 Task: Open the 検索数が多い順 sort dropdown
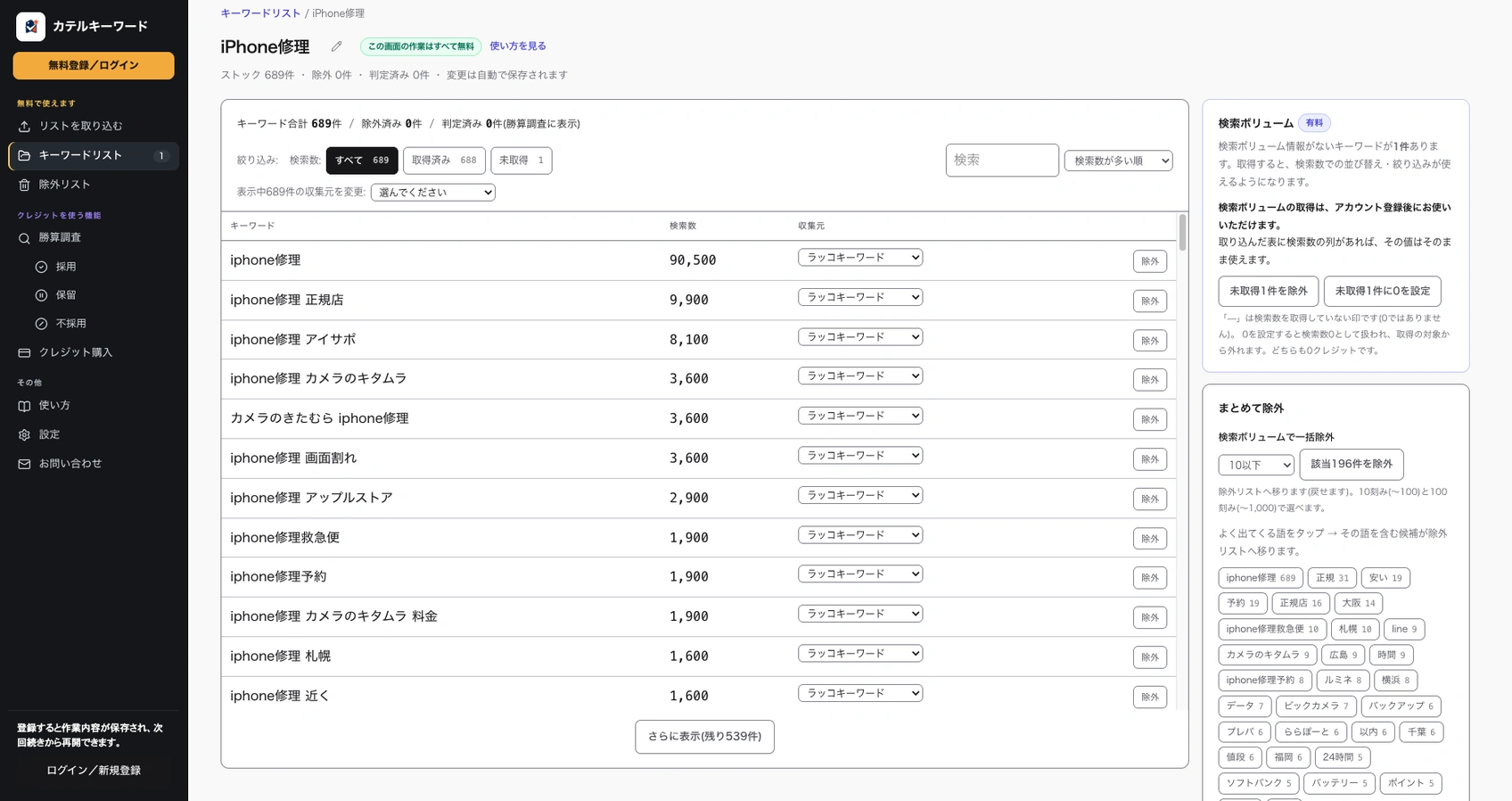(x=1118, y=161)
